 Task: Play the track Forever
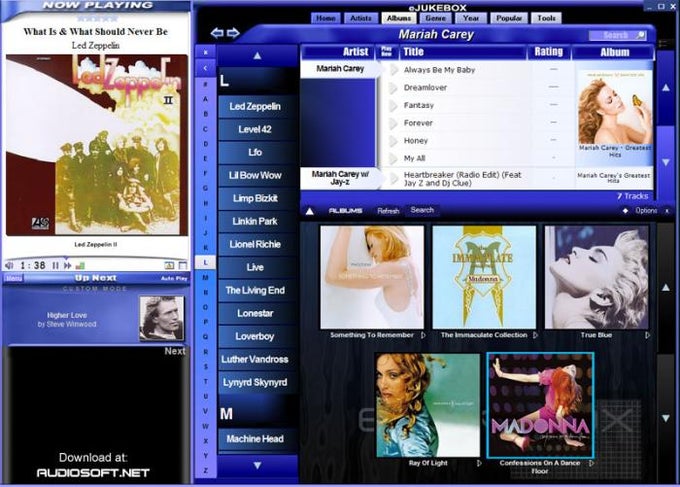[393, 123]
